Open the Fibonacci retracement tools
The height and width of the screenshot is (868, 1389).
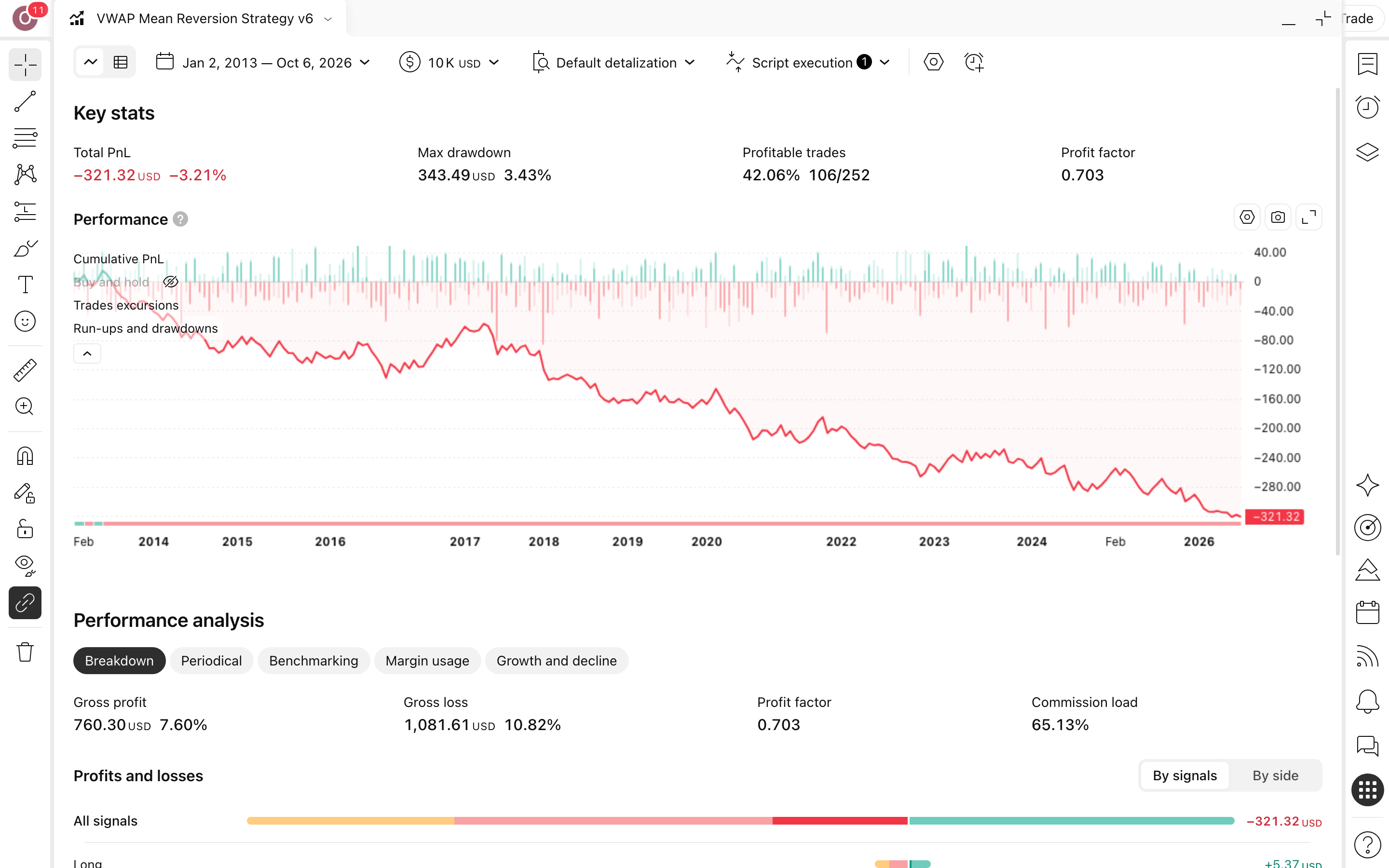[x=25, y=138]
